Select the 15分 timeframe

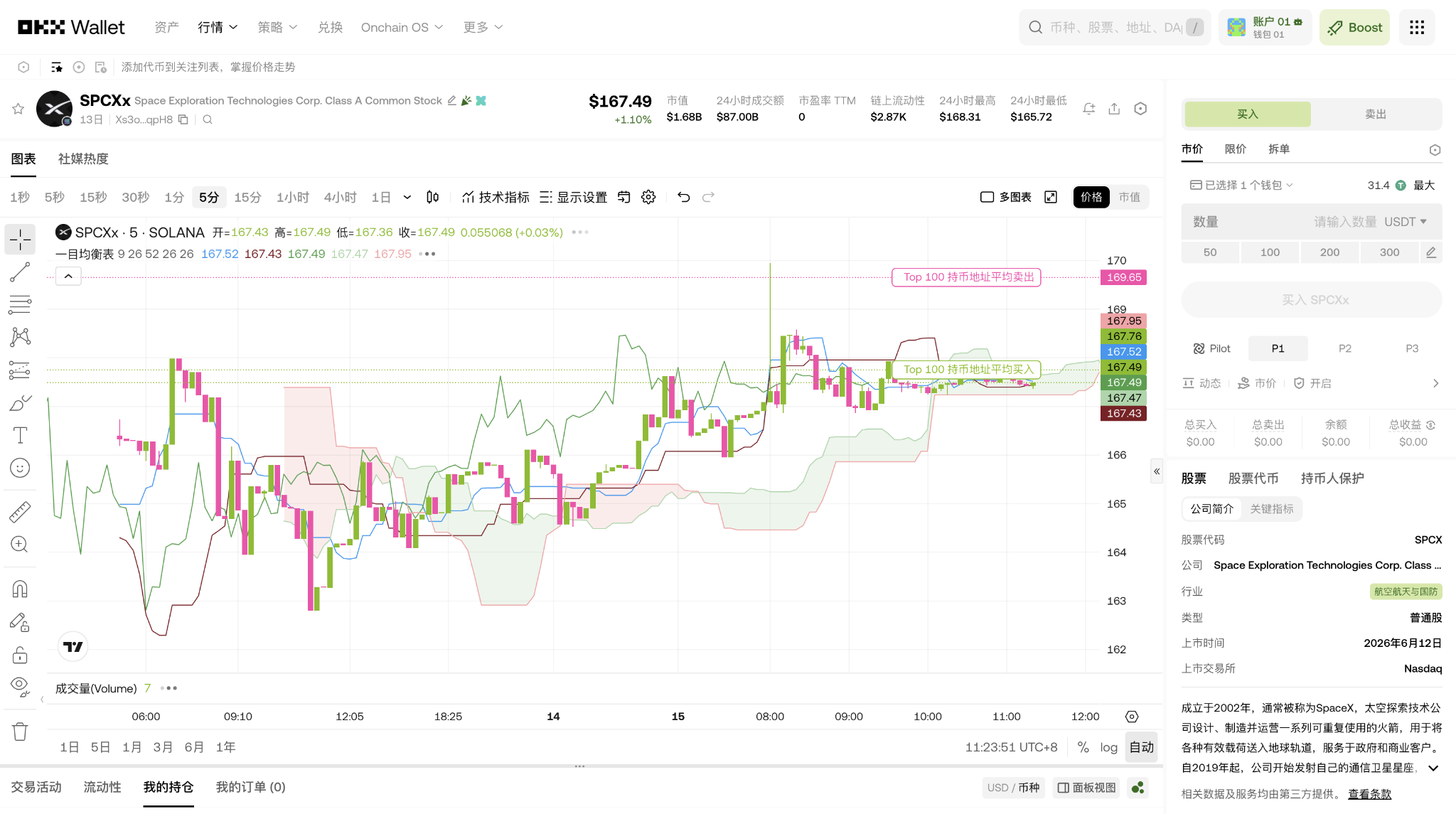tap(247, 197)
